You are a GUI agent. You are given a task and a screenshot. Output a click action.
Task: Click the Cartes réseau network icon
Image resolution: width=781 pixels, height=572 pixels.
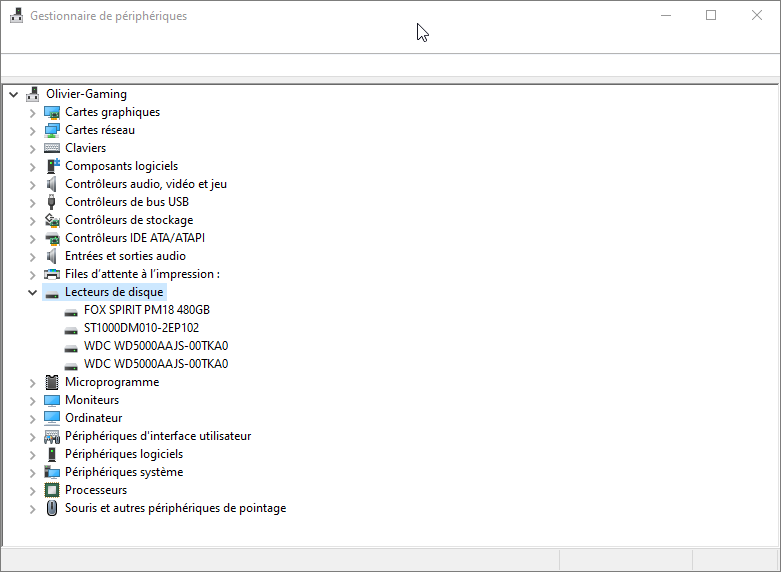52,130
